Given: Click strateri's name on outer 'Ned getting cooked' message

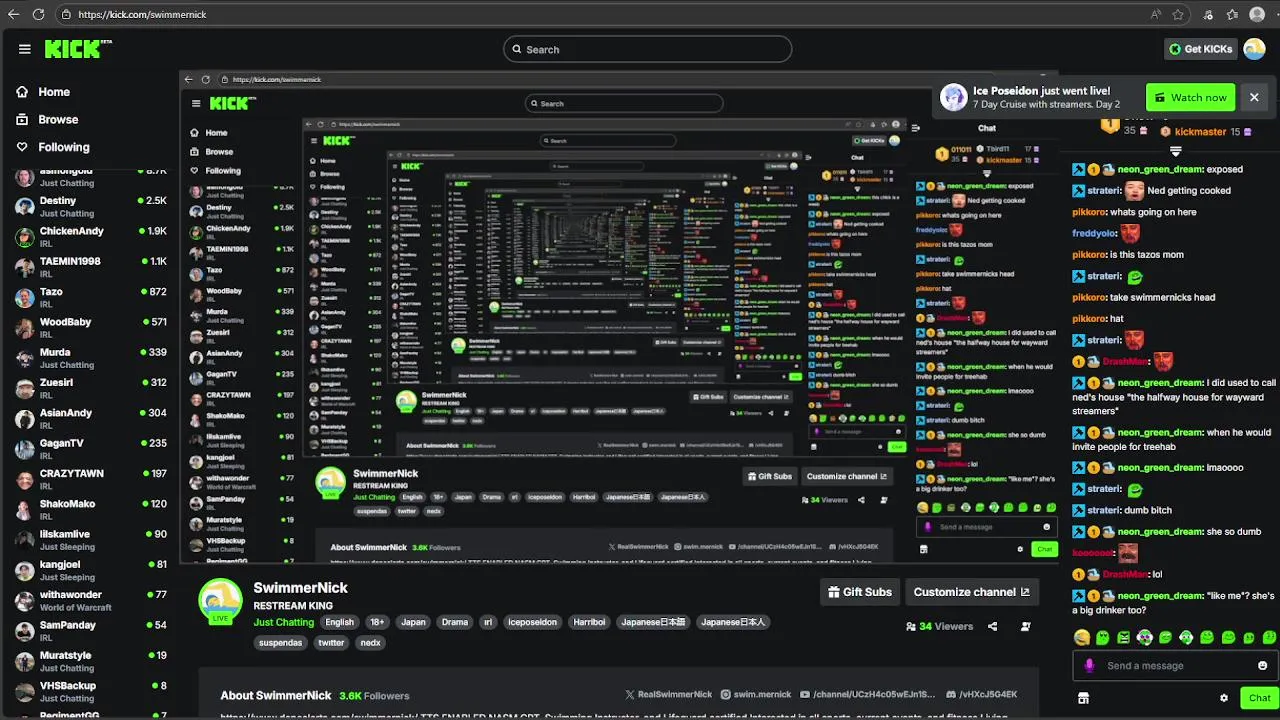Looking at the screenshot, I should [x=1104, y=191].
